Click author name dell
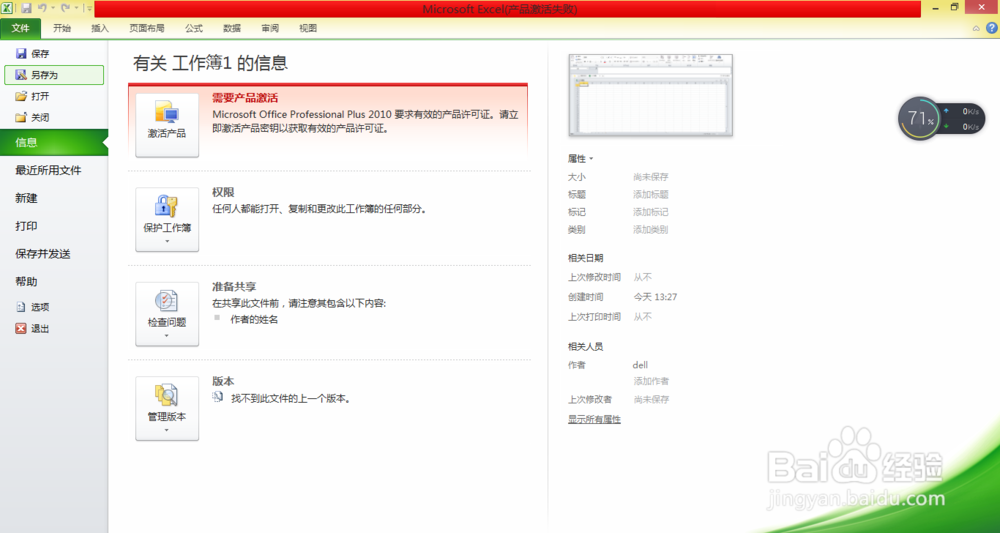The height and width of the screenshot is (533, 1000). click(640, 365)
